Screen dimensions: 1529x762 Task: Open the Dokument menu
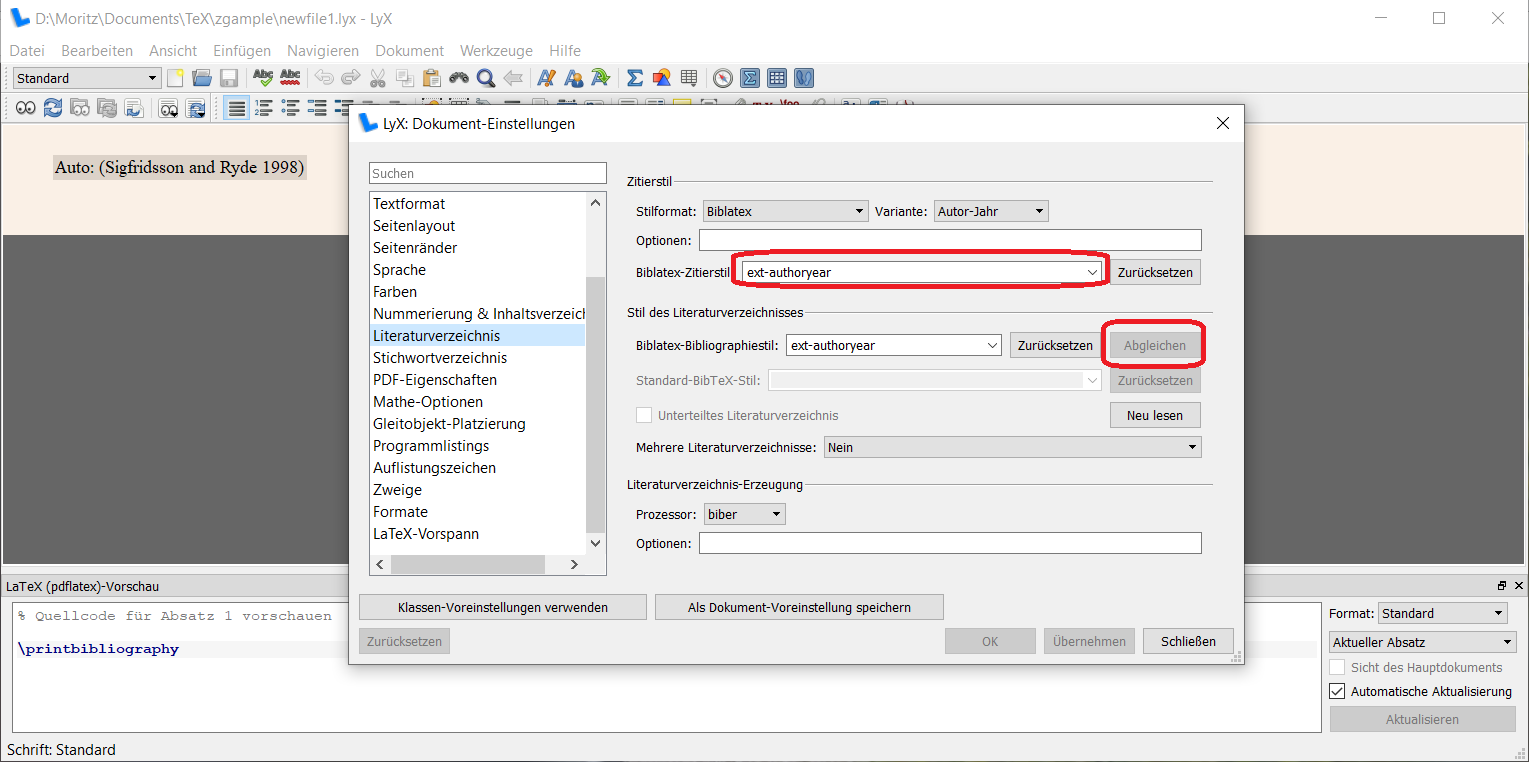click(409, 50)
